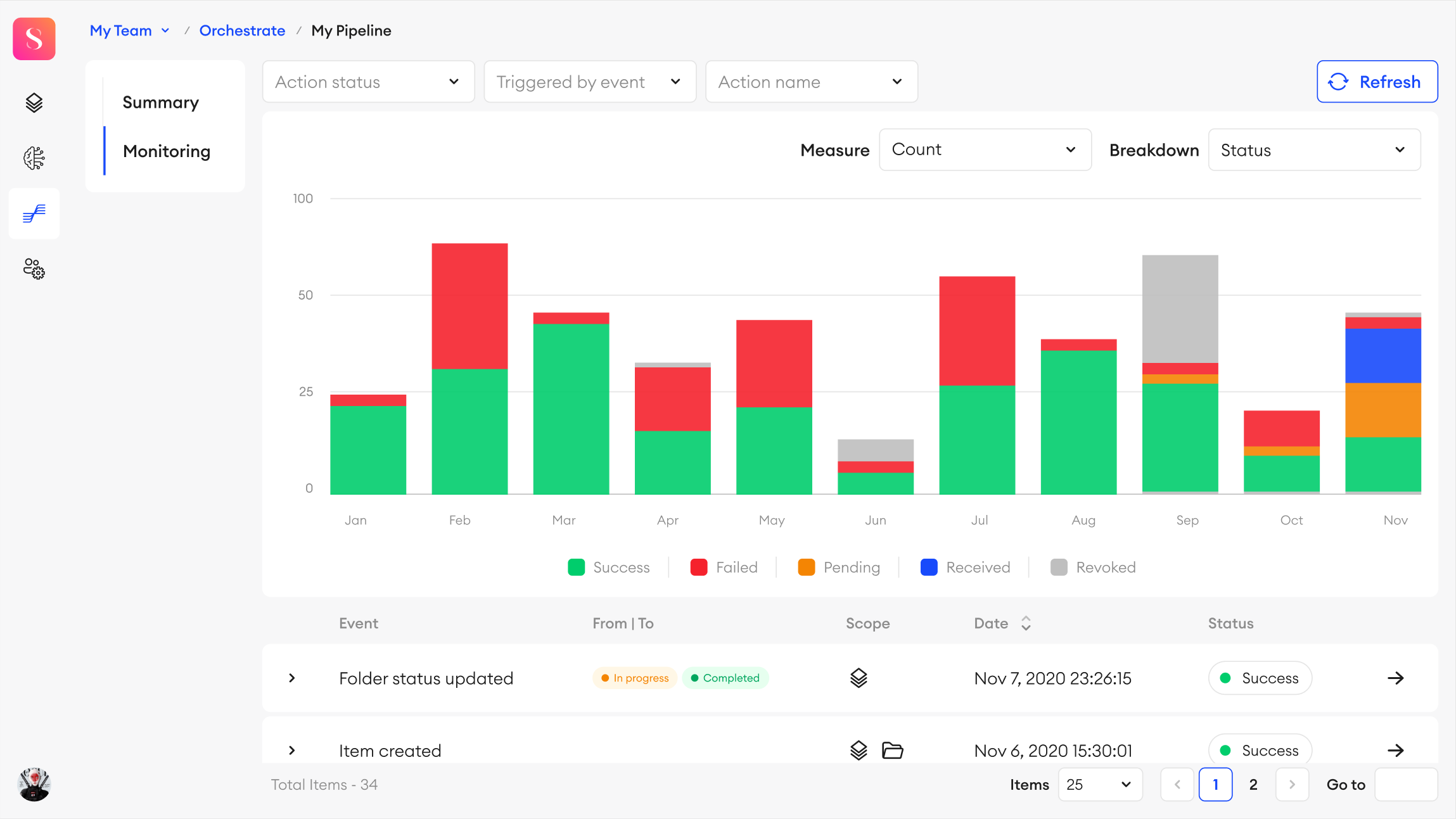
Task: Select the Orchestrate pipeline sidebar icon
Action: pyautogui.click(x=34, y=214)
